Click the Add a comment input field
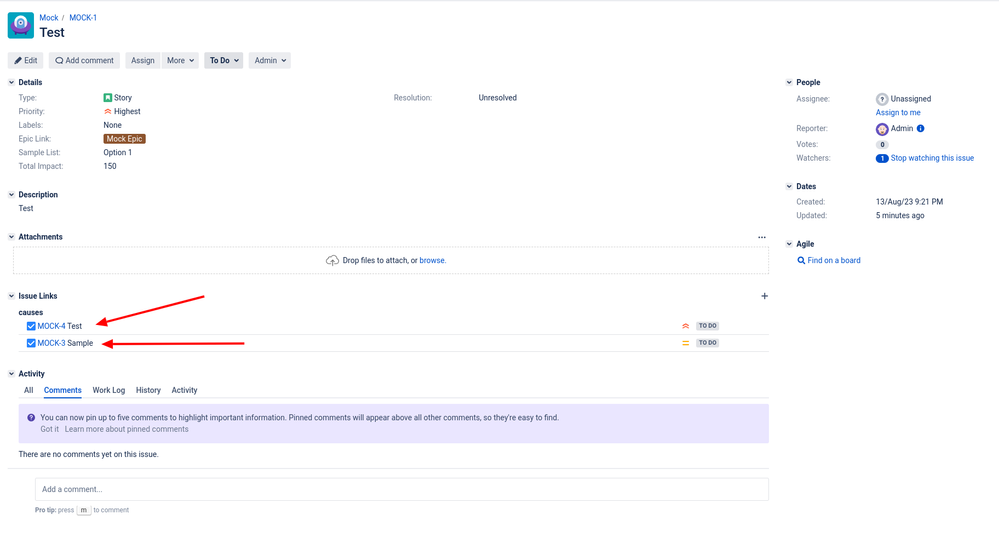The height and width of the screenshot is (541, 999). (401, 489)
